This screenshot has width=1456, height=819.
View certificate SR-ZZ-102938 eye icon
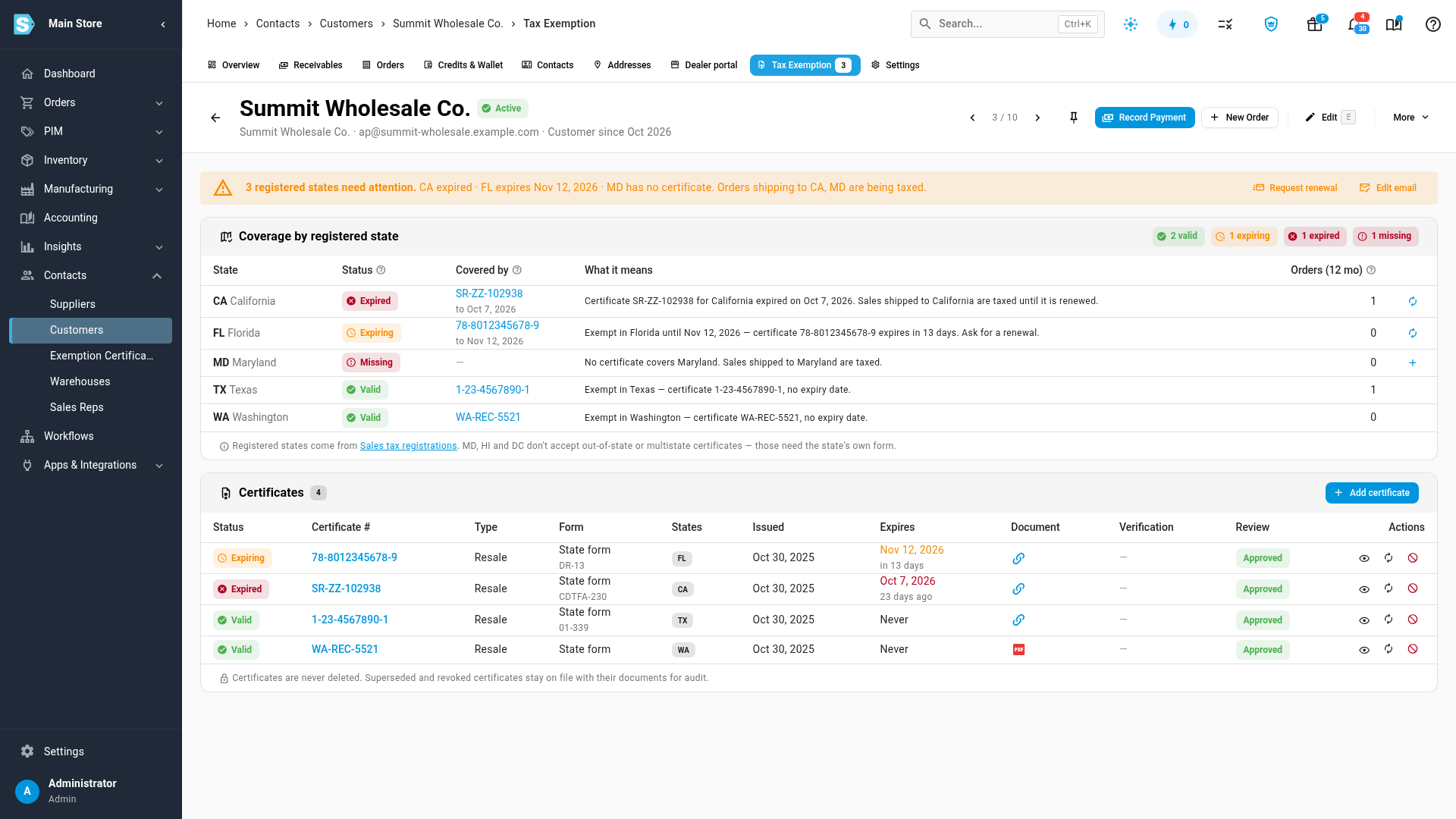pyautogui.click(x=1364, y=590)
